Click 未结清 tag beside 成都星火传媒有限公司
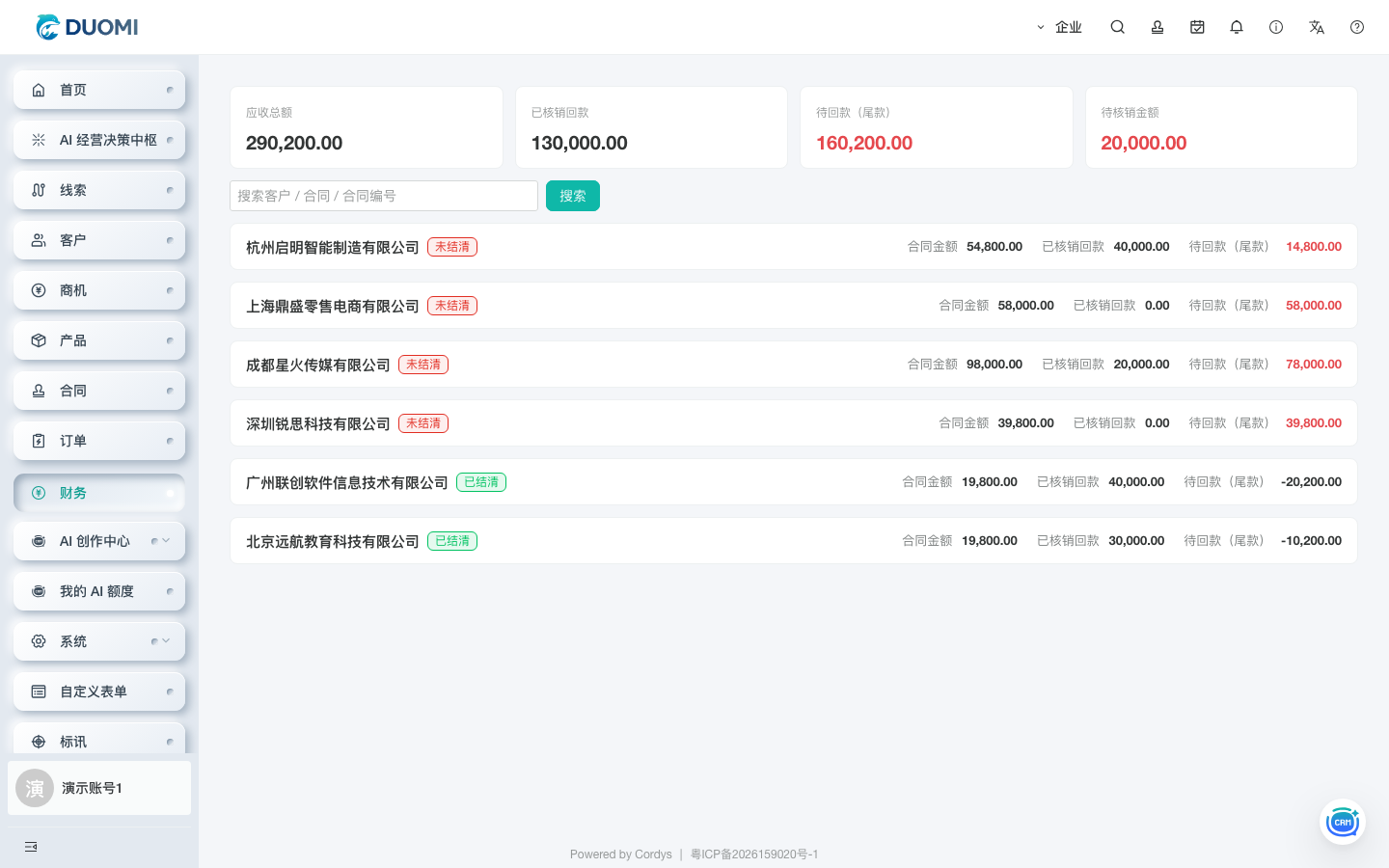The height and width of the screenshot is (868, 1389). [423, 365]
